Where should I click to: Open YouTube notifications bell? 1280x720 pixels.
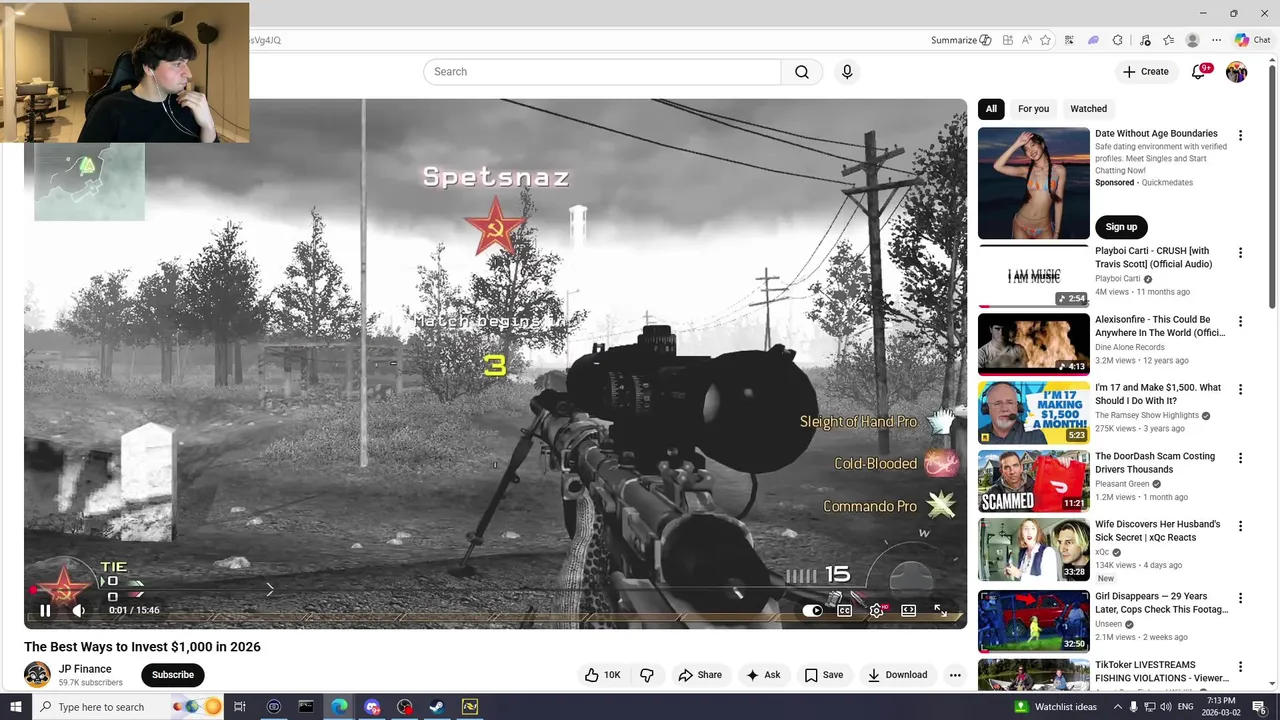point(1199,72)
